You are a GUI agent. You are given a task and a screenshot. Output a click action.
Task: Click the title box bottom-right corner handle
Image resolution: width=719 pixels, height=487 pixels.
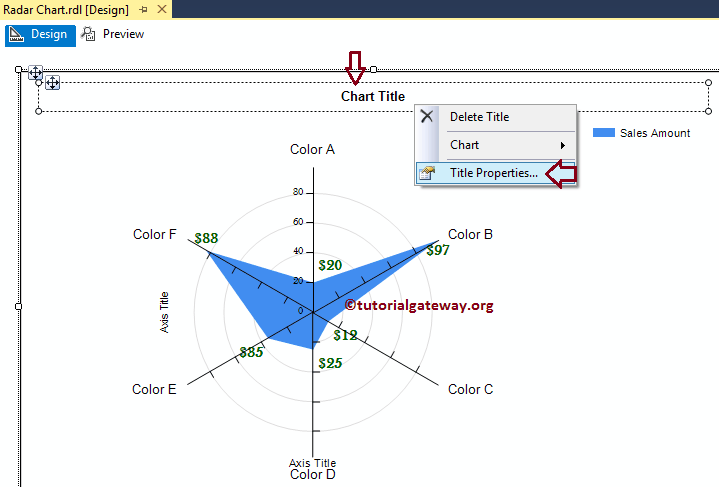tap(708, 111)
